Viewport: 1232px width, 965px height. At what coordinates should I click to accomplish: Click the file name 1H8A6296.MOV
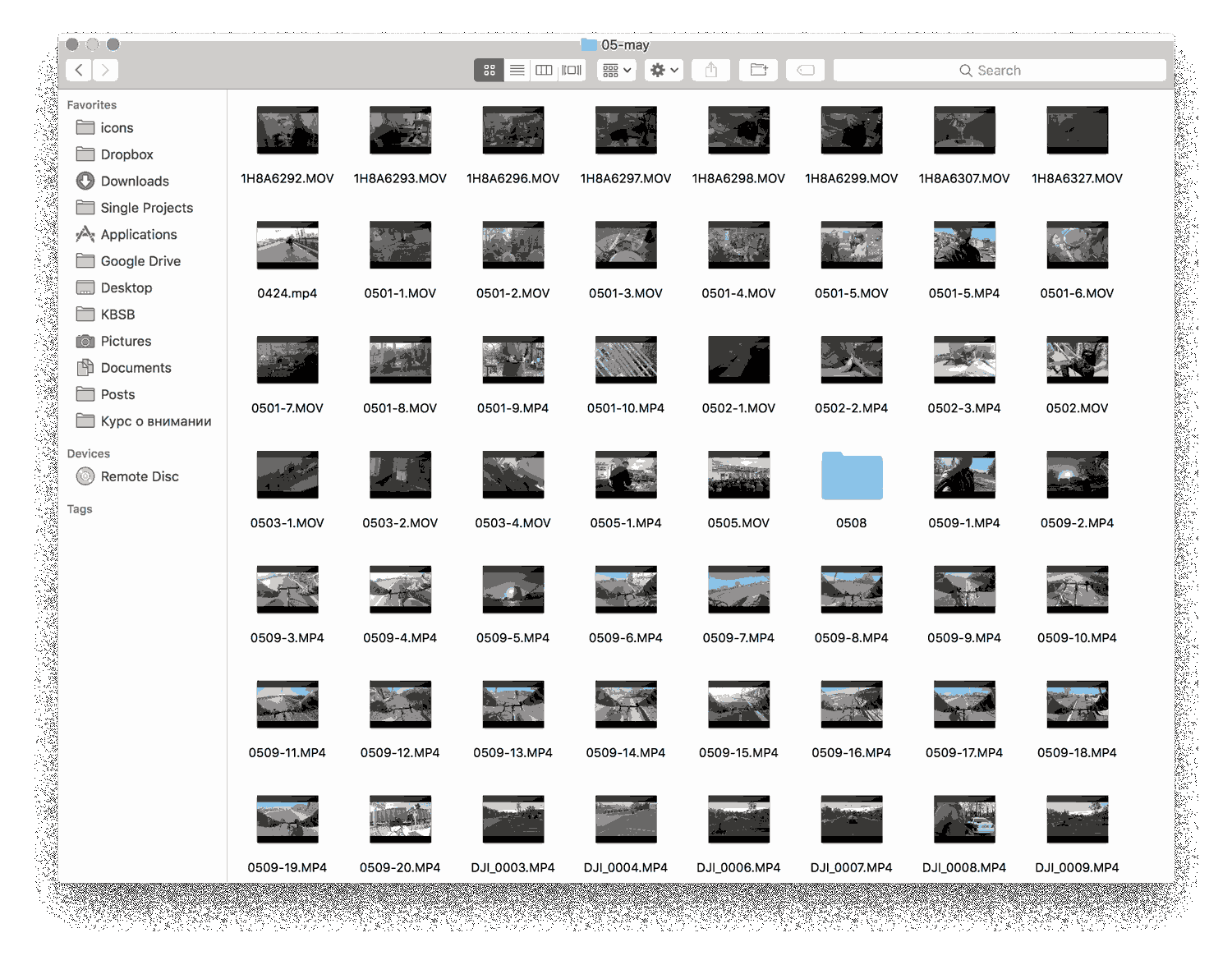click(x=513, y=178)
